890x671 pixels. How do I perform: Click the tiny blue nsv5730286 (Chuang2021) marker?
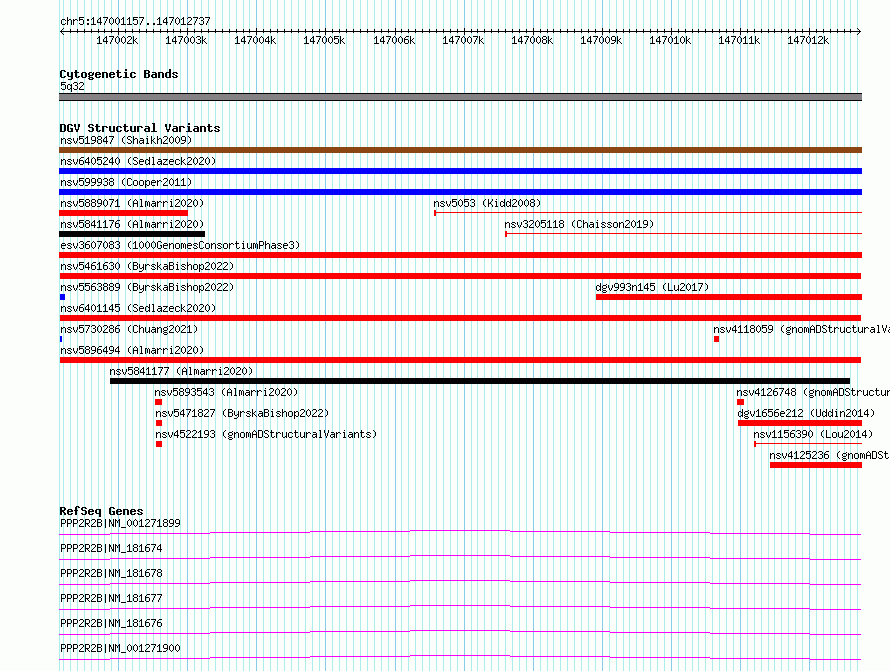tap(61, 339)
